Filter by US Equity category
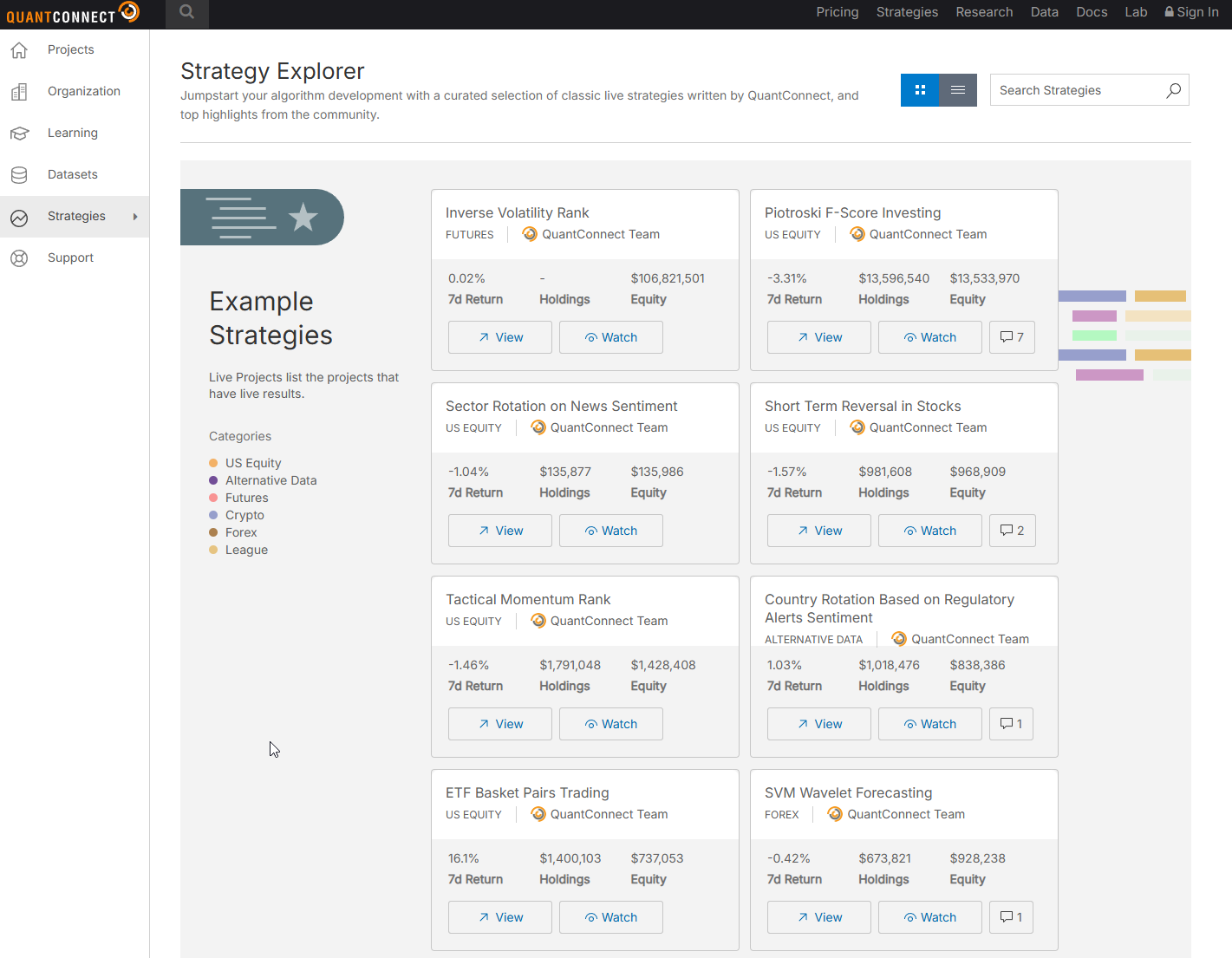This screenshot has height=958, width=1232. click(x=252, y=463)
